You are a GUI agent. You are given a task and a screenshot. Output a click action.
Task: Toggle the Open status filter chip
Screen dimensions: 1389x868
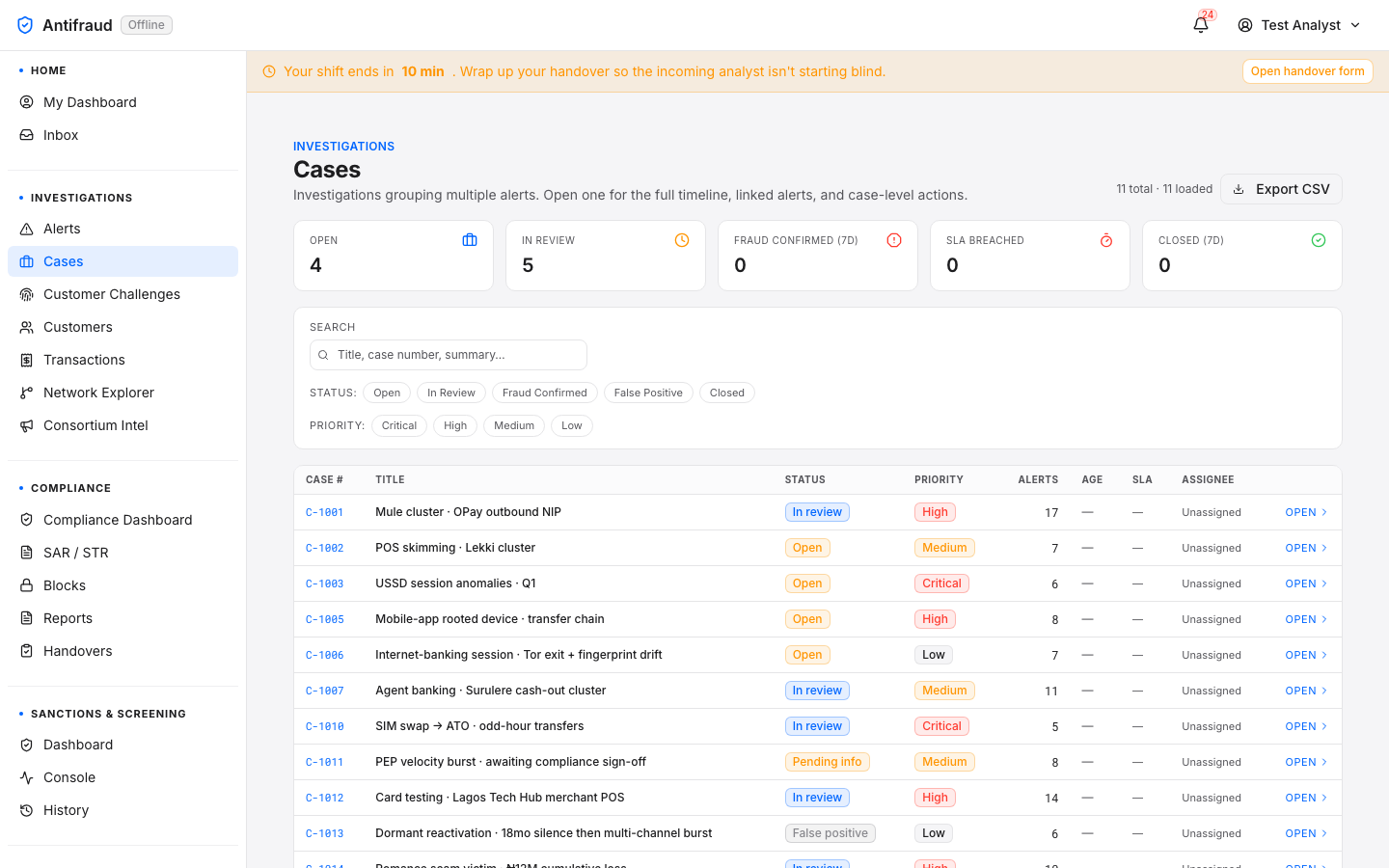(x=387, y=393)
